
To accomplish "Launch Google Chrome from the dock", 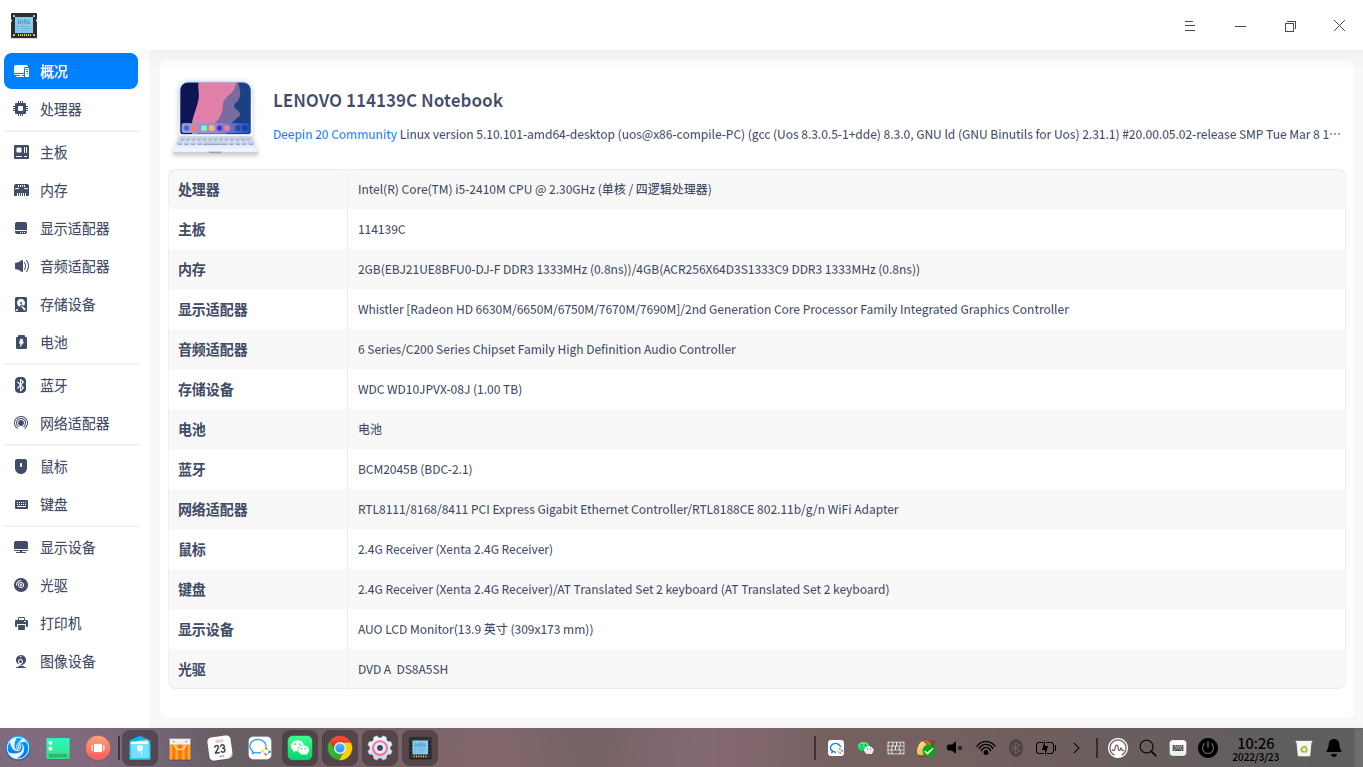I will 340,747.
